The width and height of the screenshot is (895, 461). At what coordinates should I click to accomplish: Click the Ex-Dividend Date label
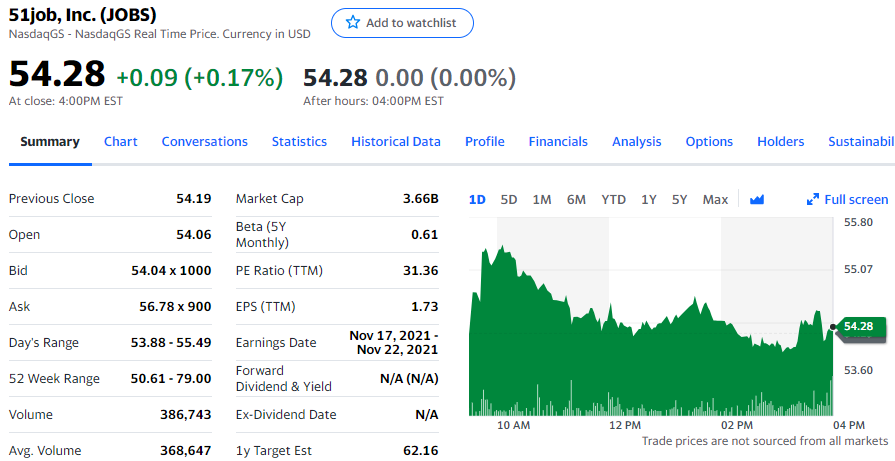(x=286, y=415)
